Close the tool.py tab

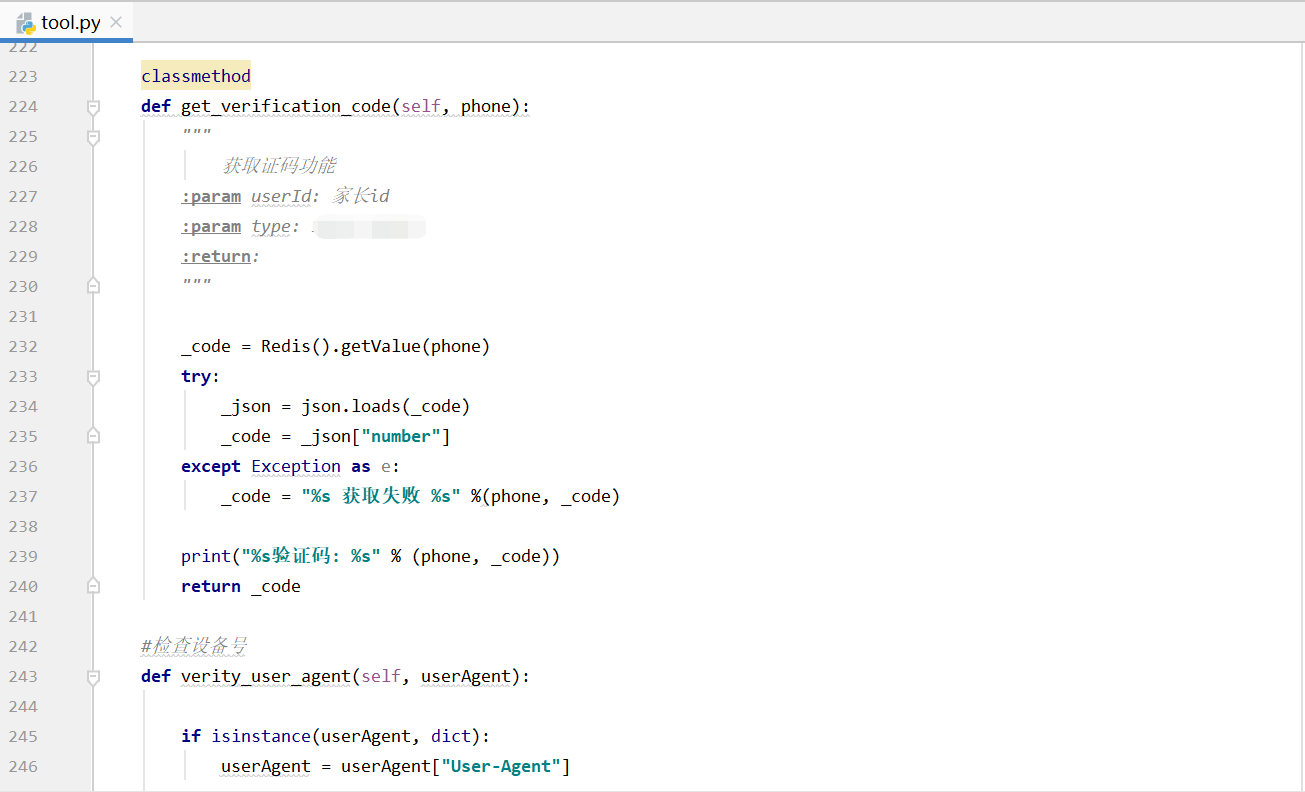116,22
